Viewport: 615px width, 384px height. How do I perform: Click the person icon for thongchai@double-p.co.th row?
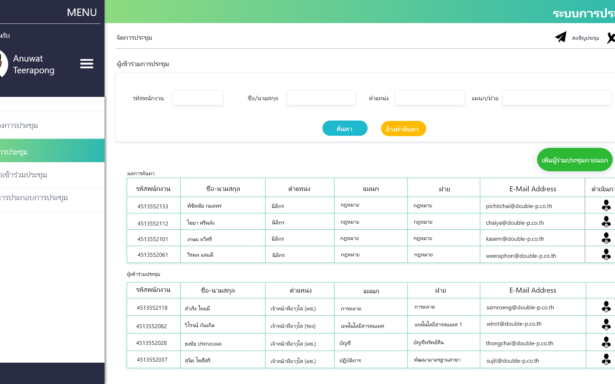point(606,342)
